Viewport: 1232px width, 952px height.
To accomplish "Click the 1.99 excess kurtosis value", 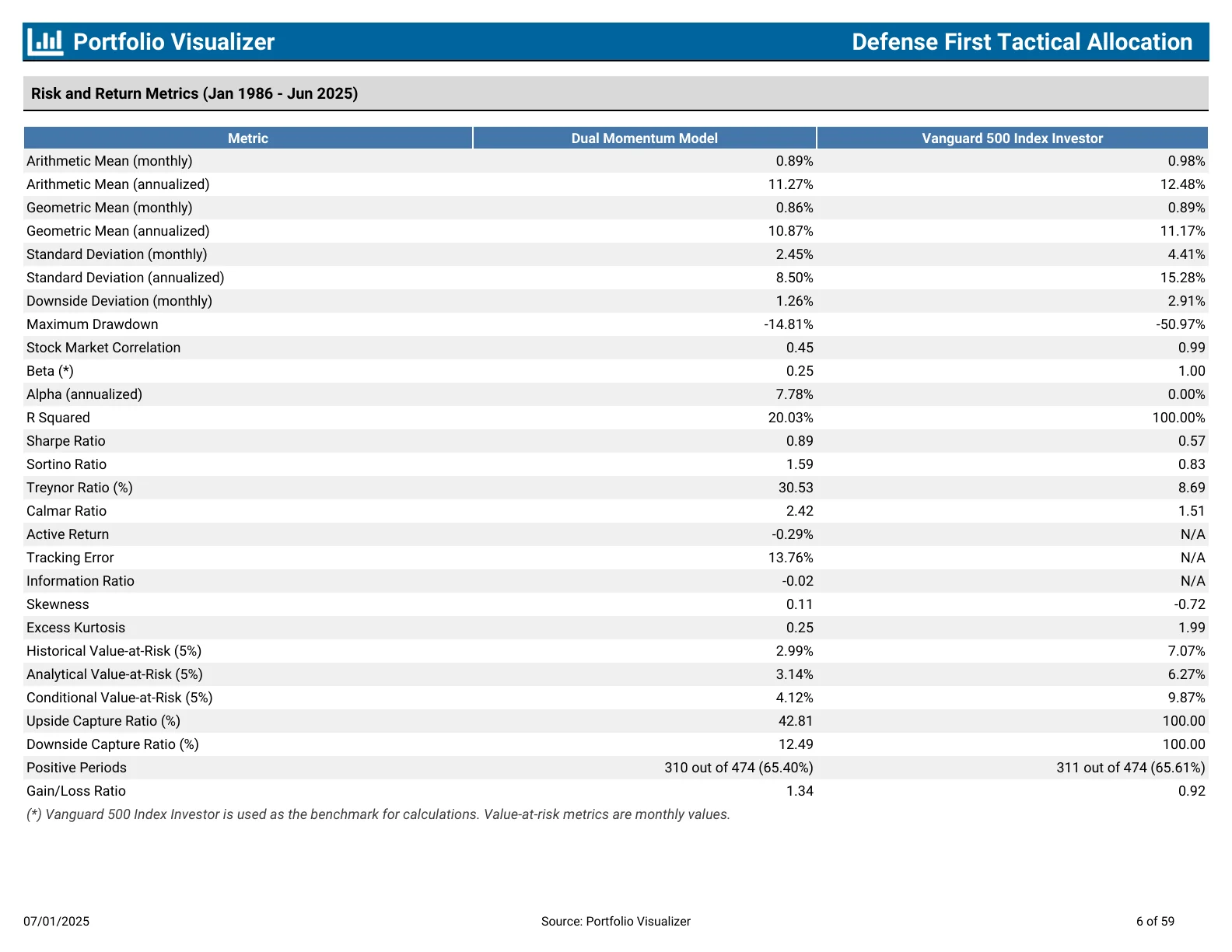I will click(x=1192, y=628).
